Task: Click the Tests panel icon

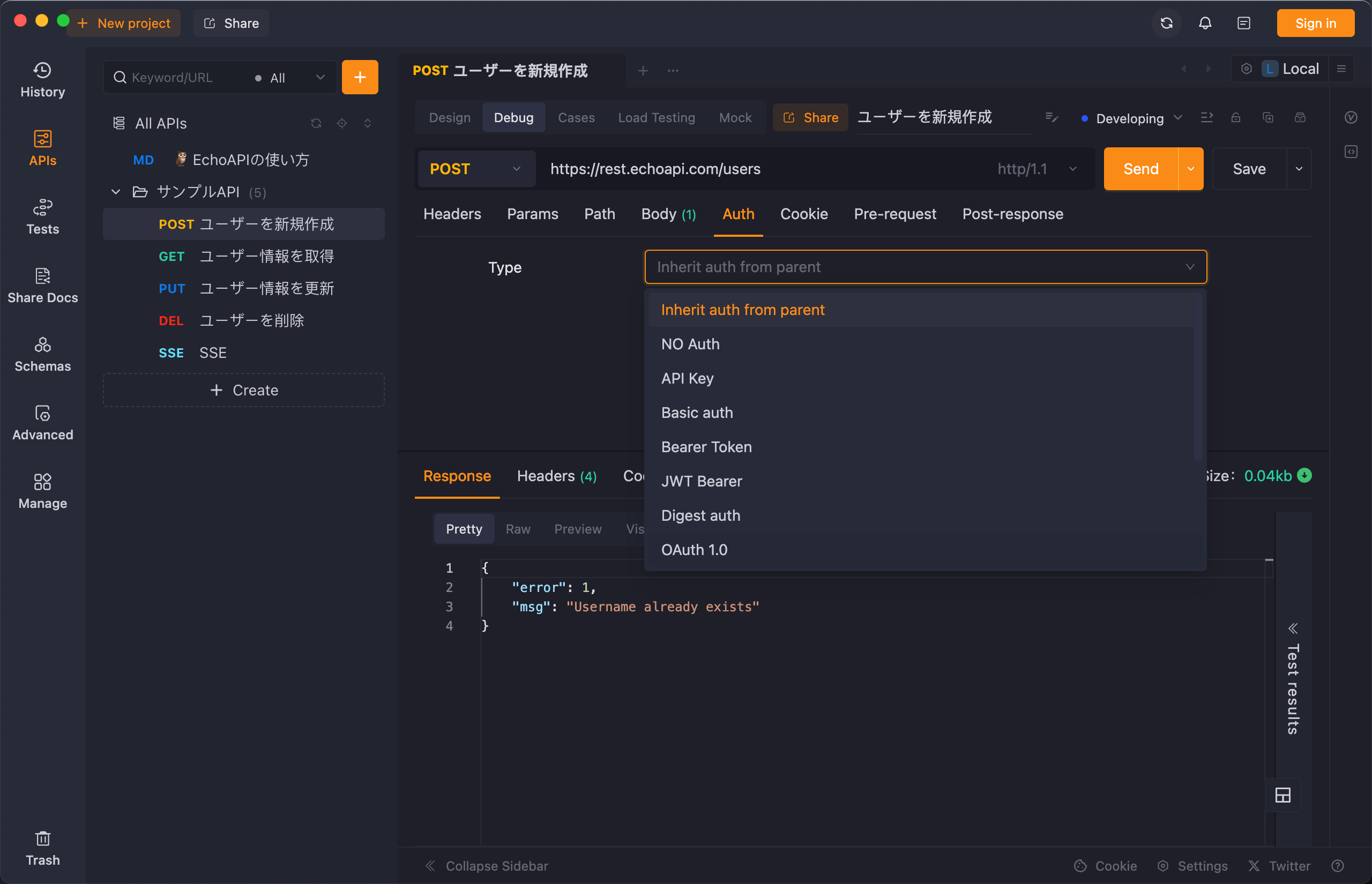Action: coord(42,214)
